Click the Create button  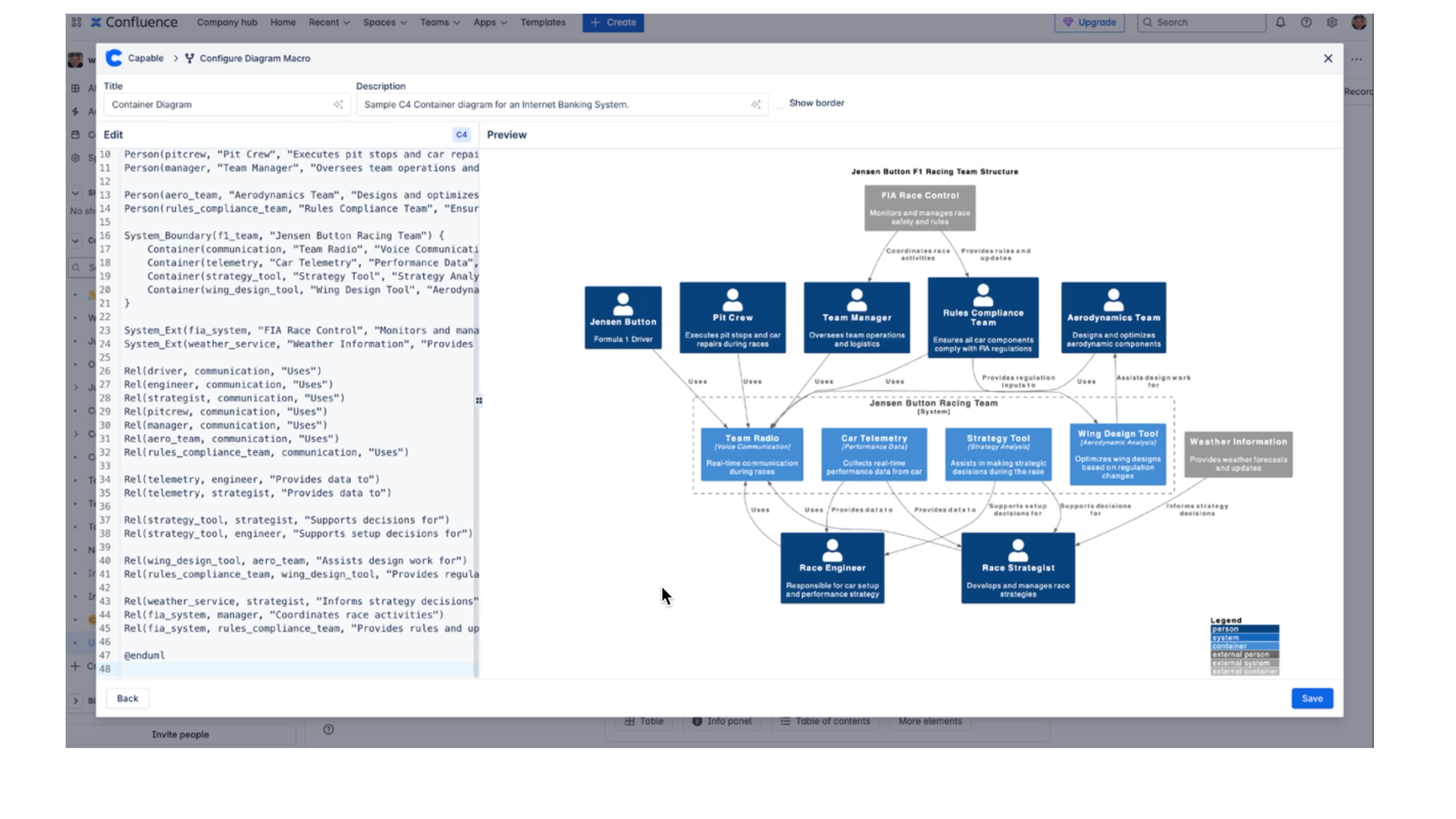[613, 22]
